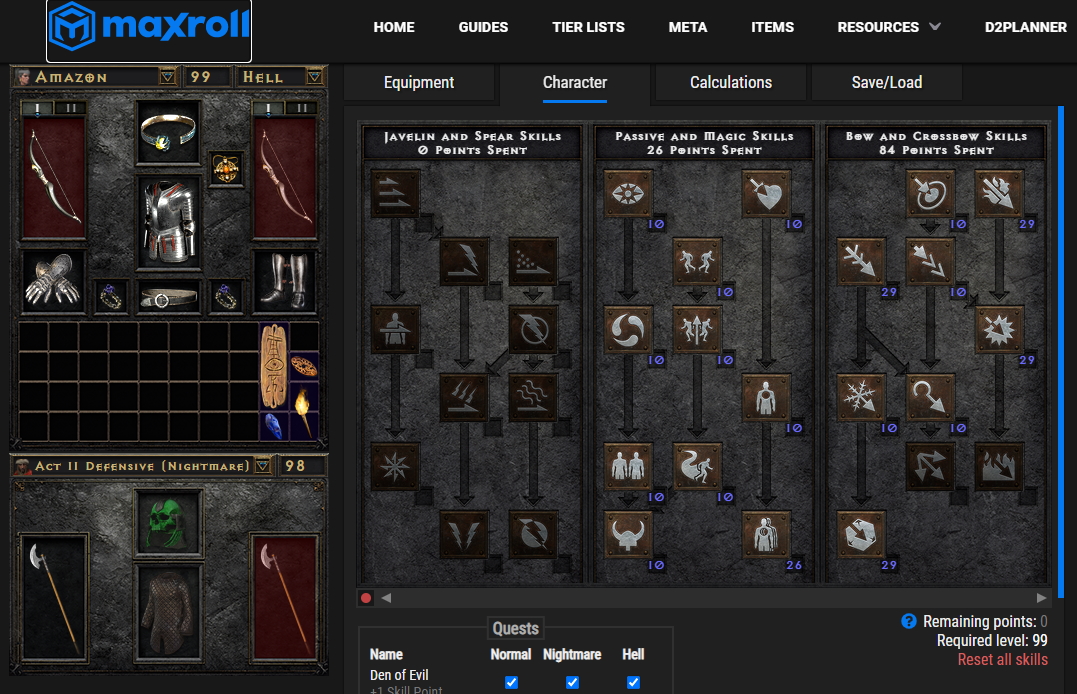Open the Amazon class dropdown
The height and width of the screenshot is (694, 1077).
168,77
